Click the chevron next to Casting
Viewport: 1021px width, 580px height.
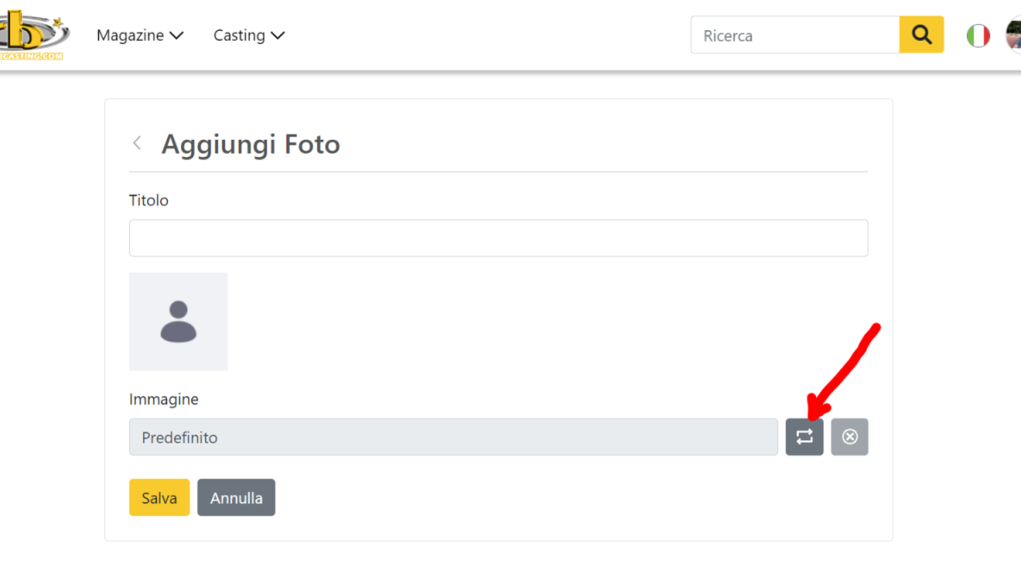point(278,36)
